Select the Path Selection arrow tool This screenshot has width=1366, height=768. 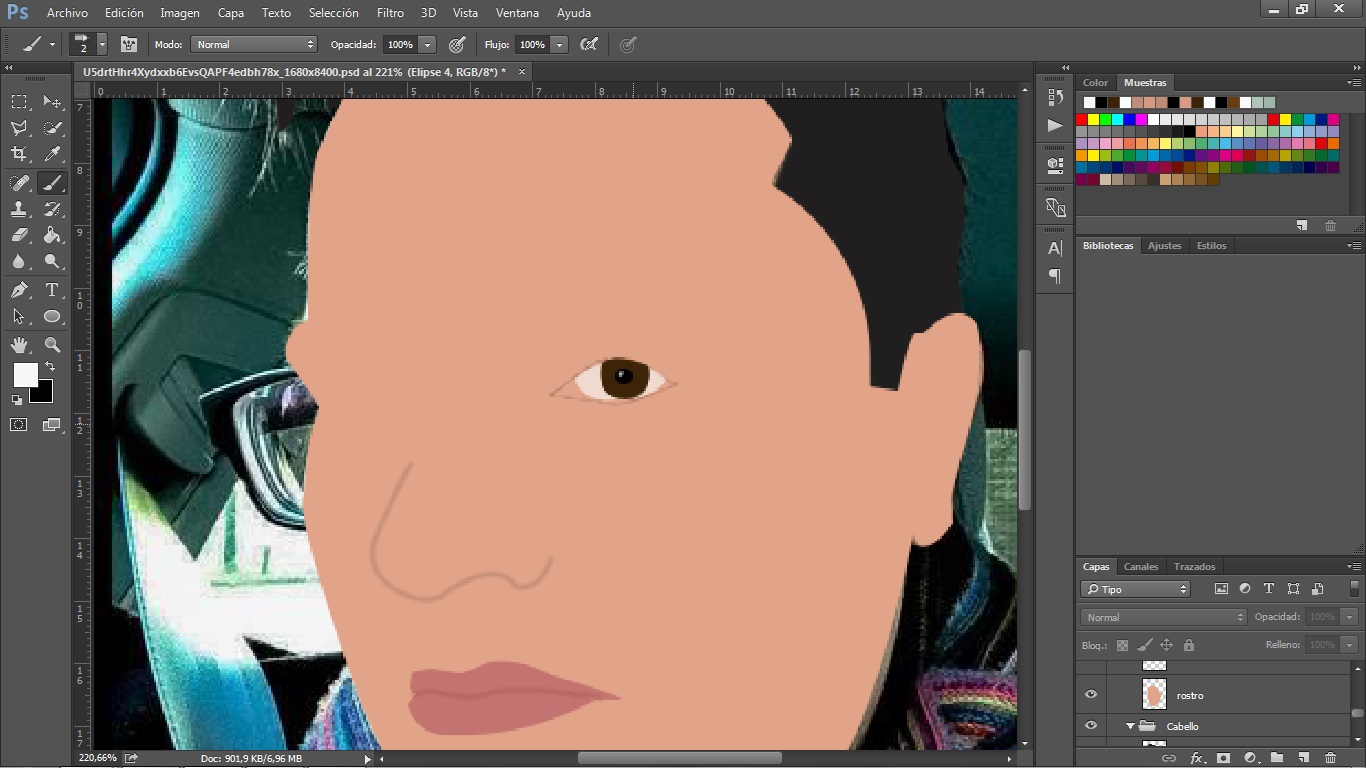[19, 316]
